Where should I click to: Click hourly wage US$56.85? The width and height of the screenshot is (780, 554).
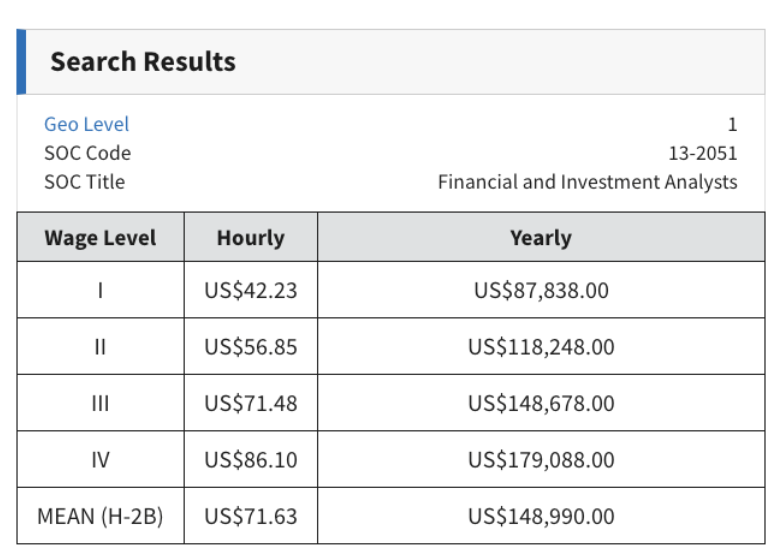click(250, 347)
